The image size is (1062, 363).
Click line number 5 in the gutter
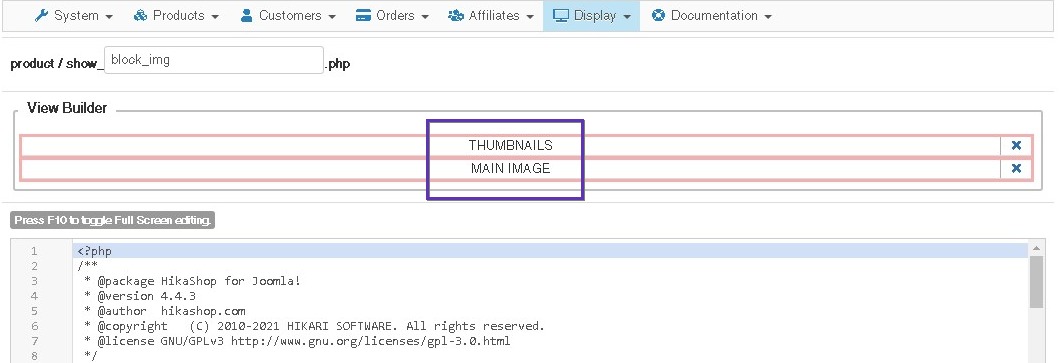tap(34, 311)
